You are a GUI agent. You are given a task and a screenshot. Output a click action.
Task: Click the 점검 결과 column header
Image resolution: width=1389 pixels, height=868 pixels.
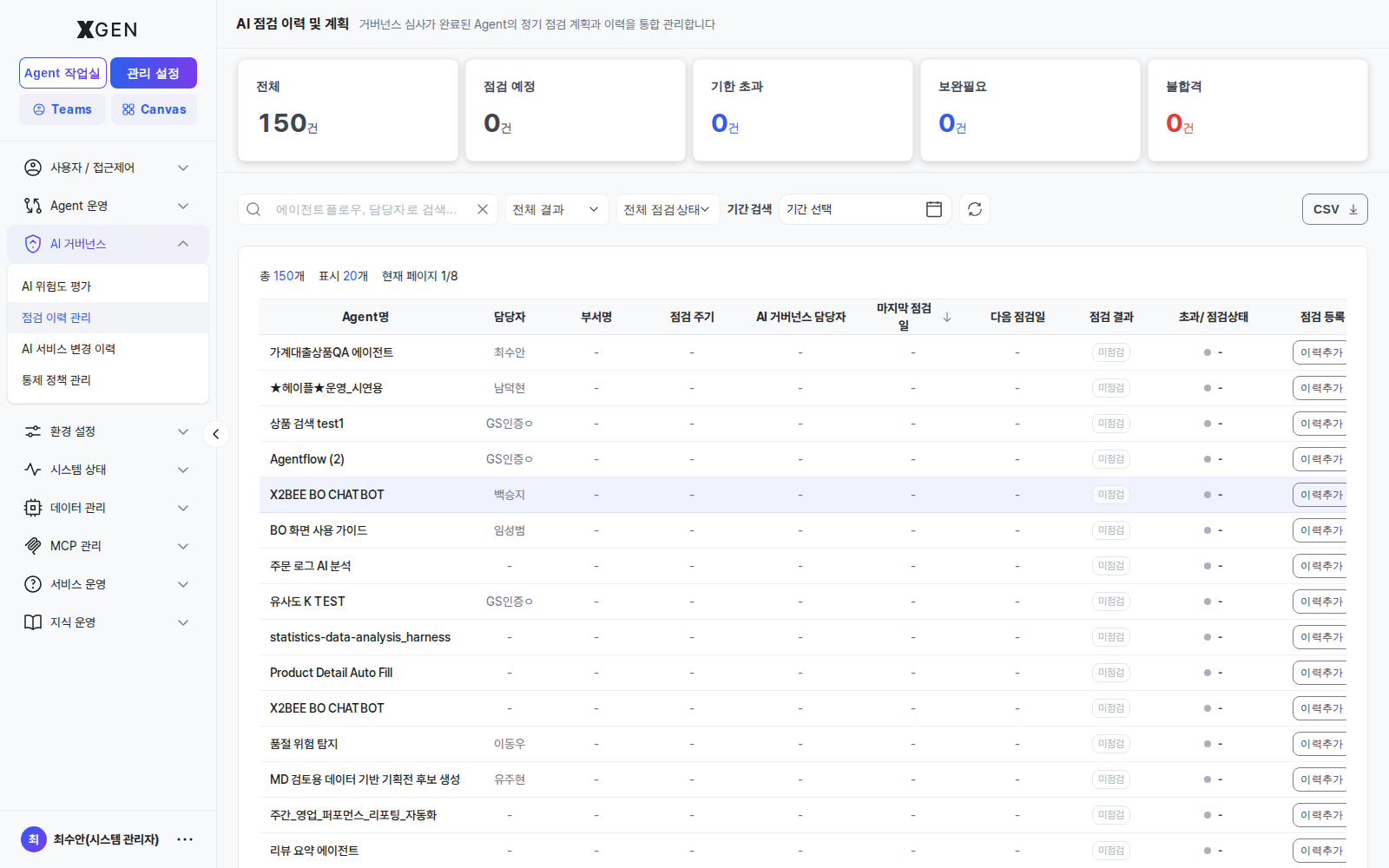1111,317
